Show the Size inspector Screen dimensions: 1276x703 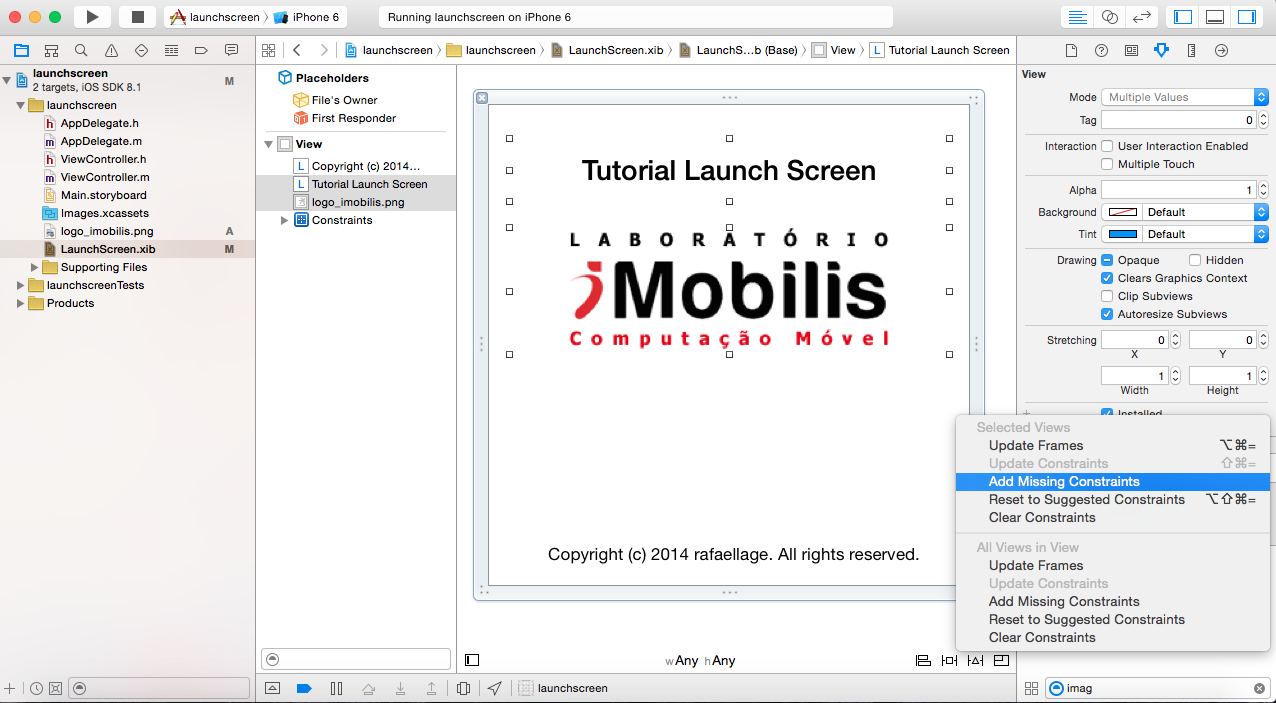coord(1191,50)
